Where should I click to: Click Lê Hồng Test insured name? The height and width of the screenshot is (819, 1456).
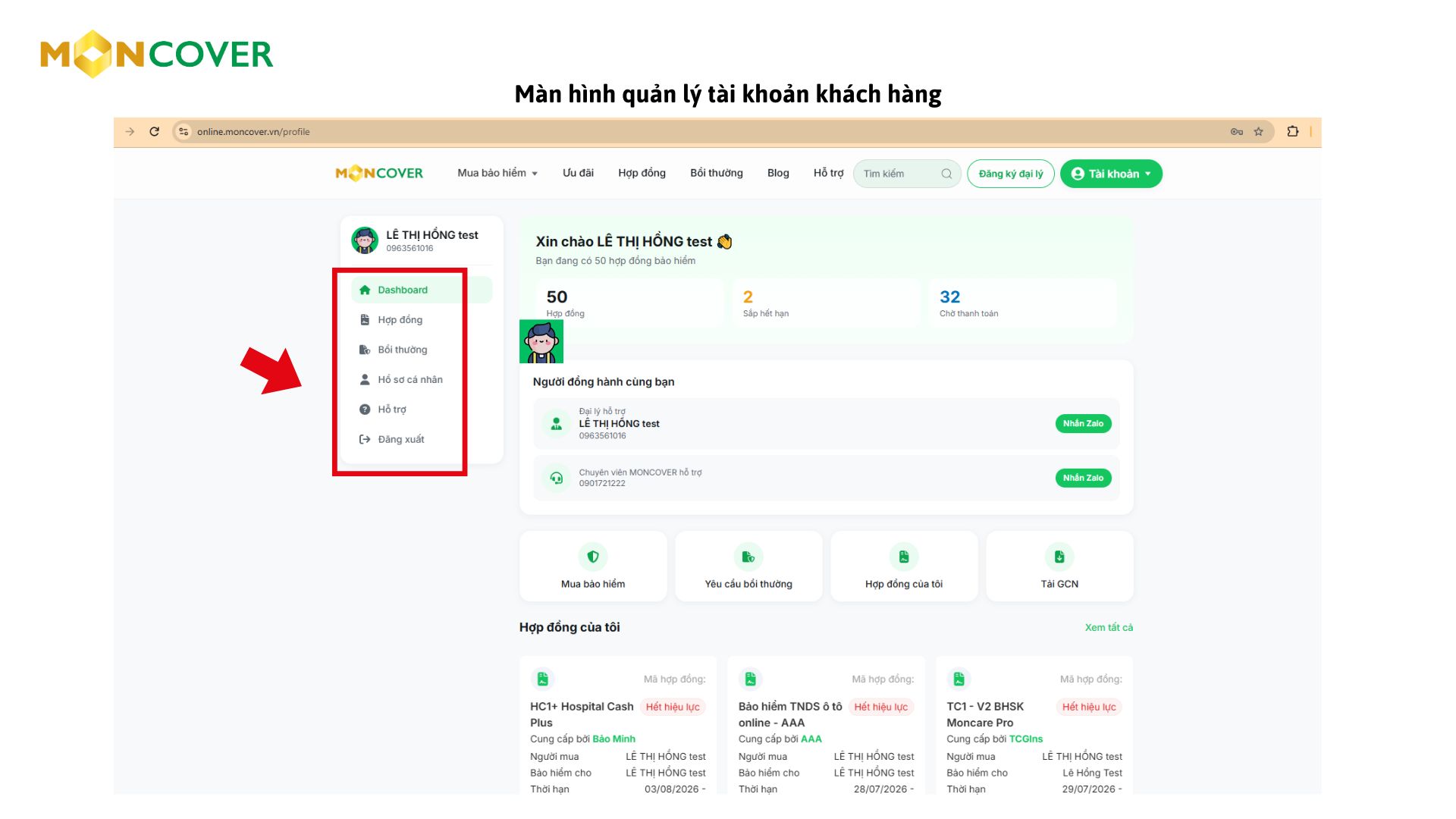tap(1092, 773)
